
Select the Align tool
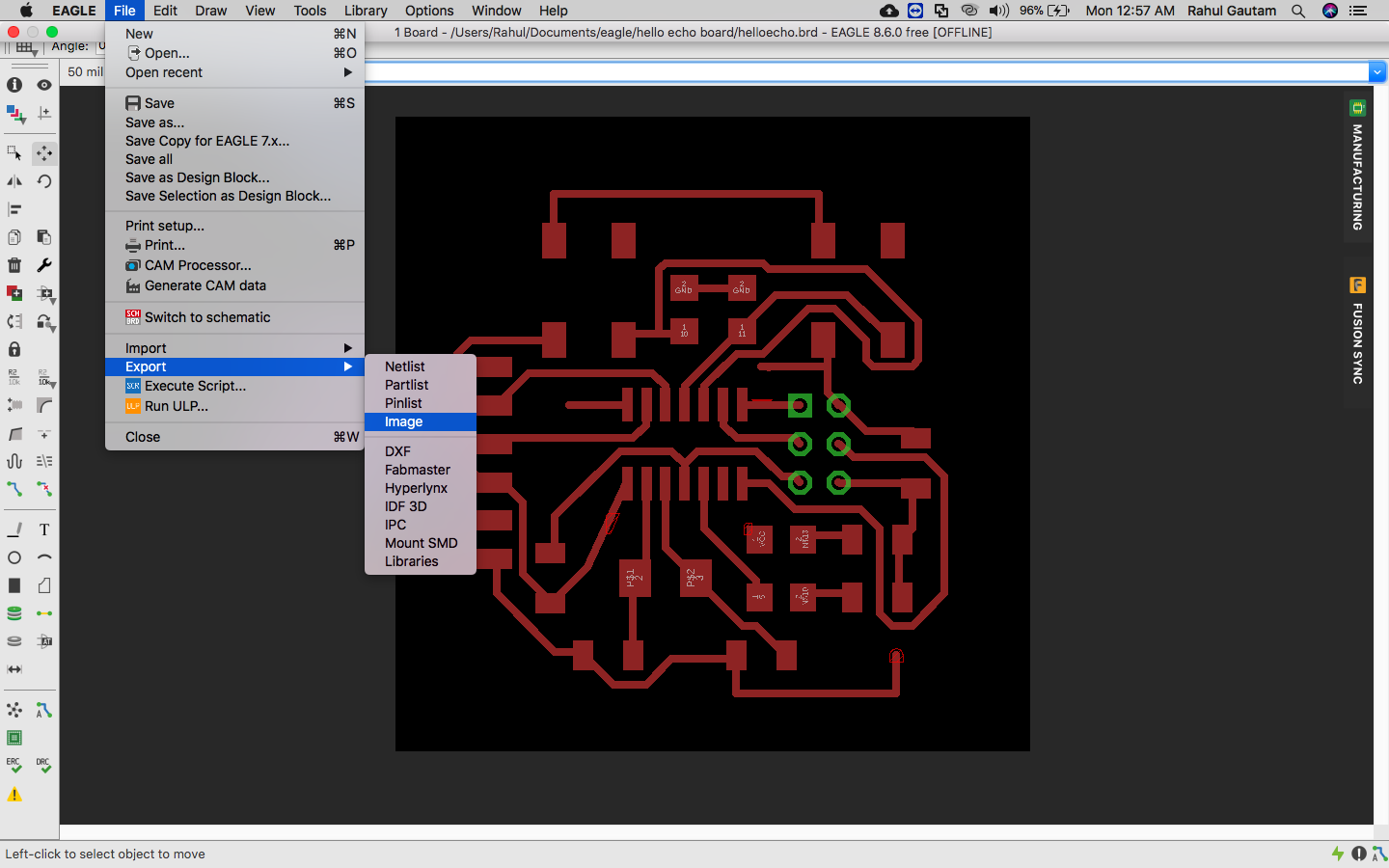pos(14,209)
